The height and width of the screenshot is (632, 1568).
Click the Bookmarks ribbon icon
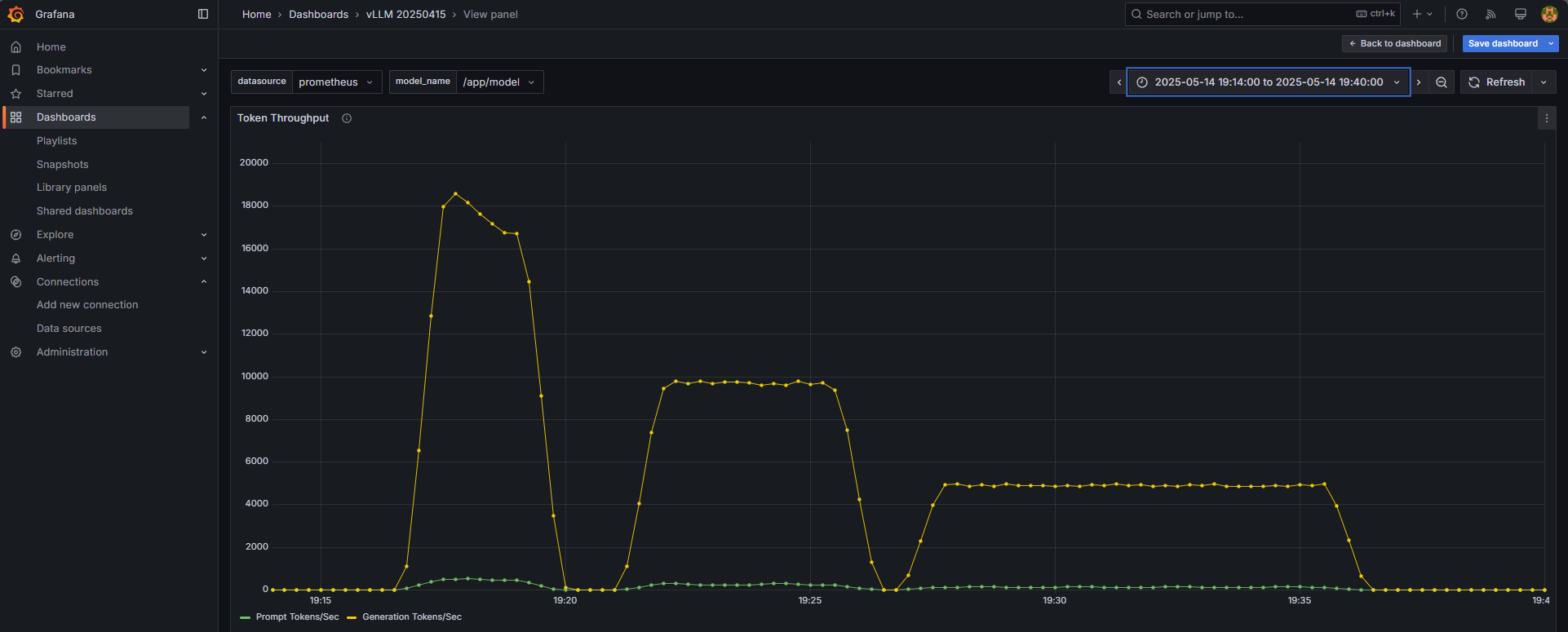pos(16,70)
